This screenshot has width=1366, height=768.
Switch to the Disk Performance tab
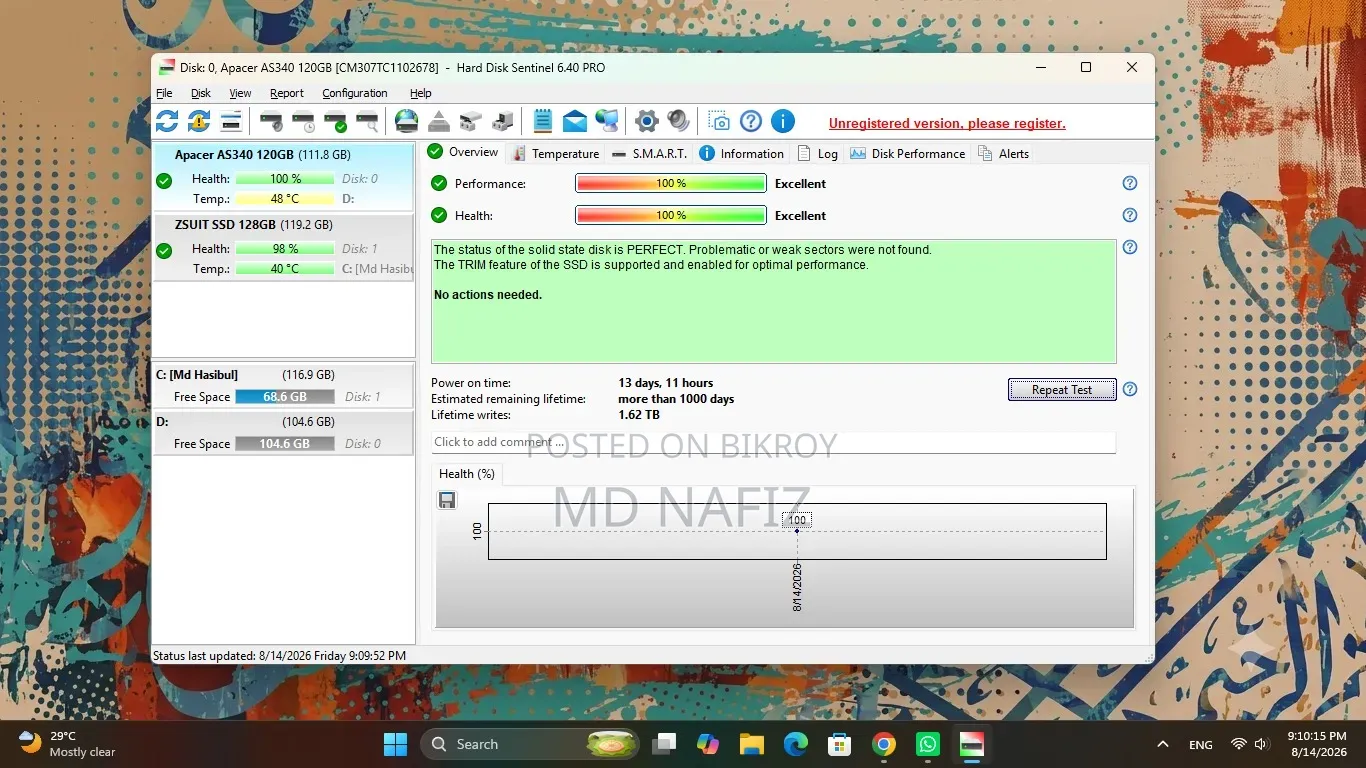908,153
